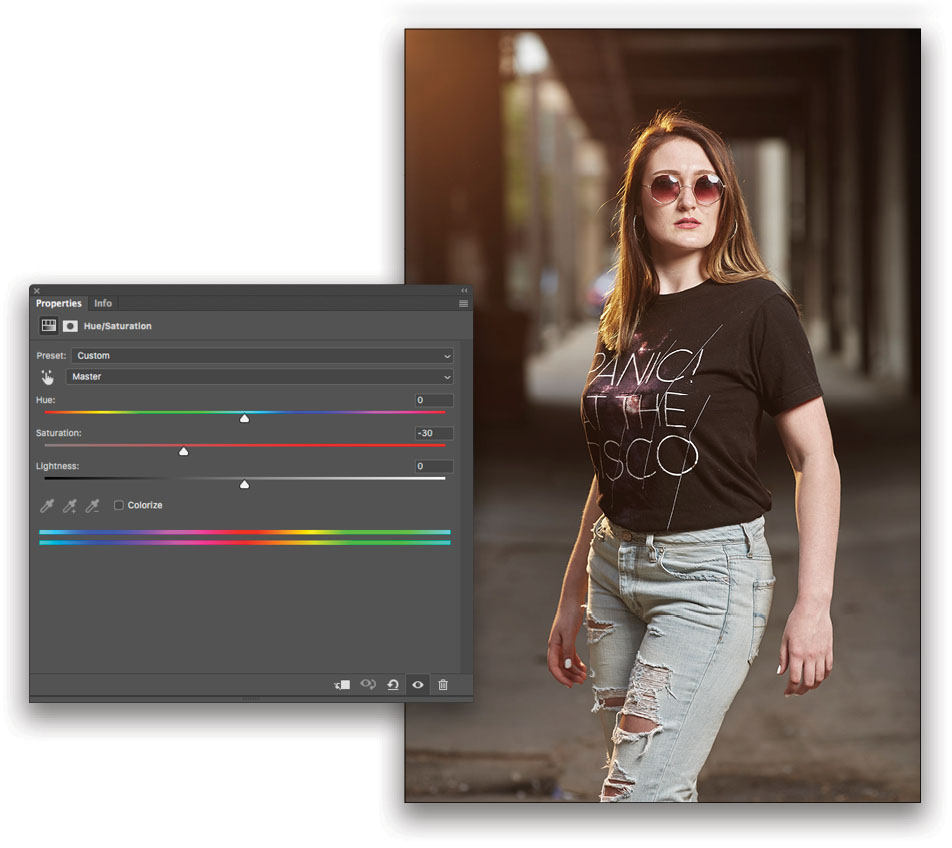Open the Master channel dropdown
Image resolution: width=952 pixels, height=848 pixels.
pos(260,377)
